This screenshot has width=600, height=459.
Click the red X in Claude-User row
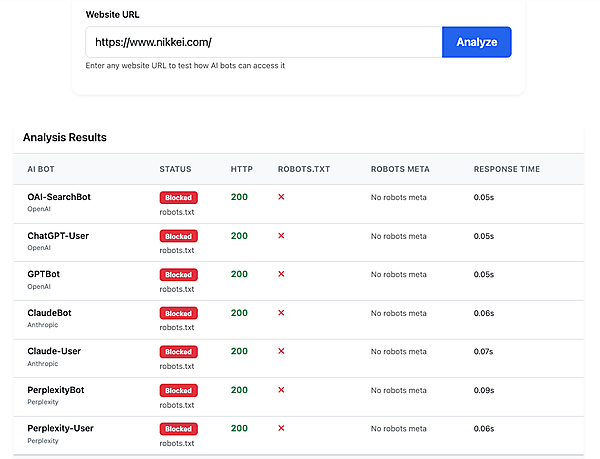coord(281,351)
